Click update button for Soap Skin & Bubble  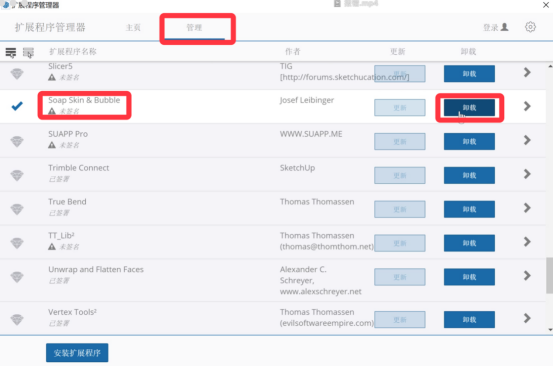pyautogui.click(x=400, y=108)
